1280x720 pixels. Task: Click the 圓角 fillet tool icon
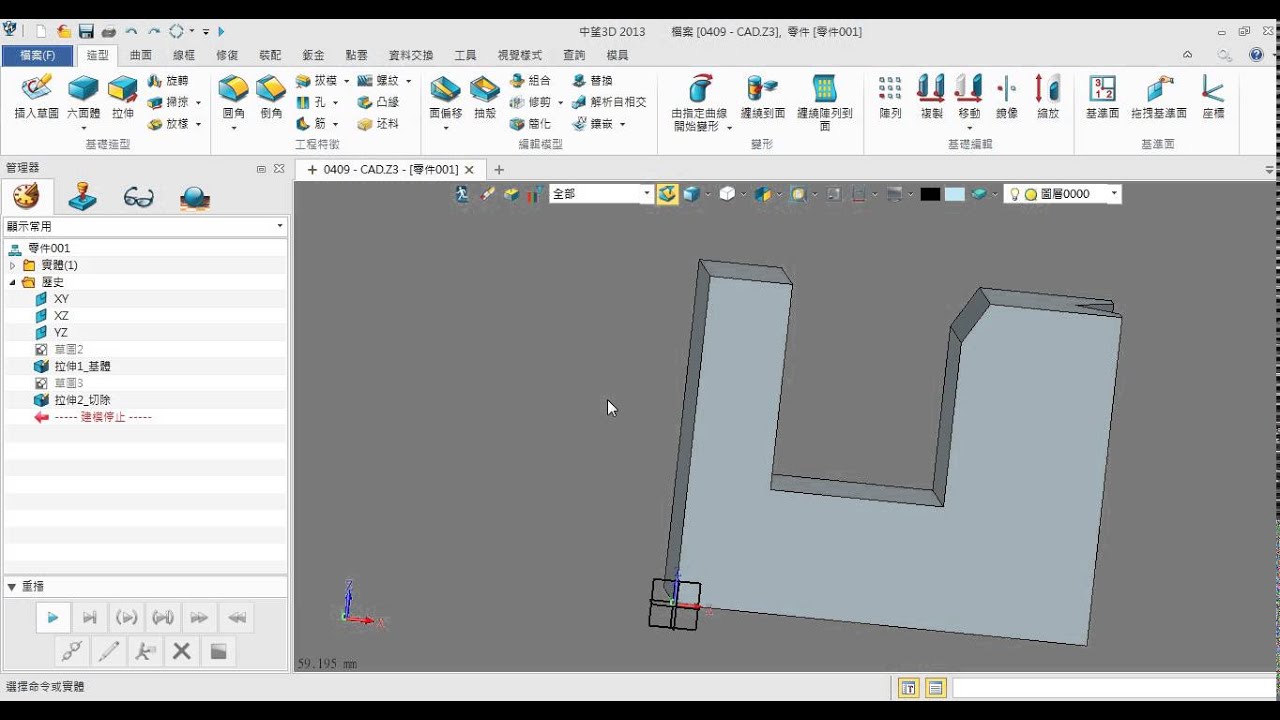click(234, 96)
